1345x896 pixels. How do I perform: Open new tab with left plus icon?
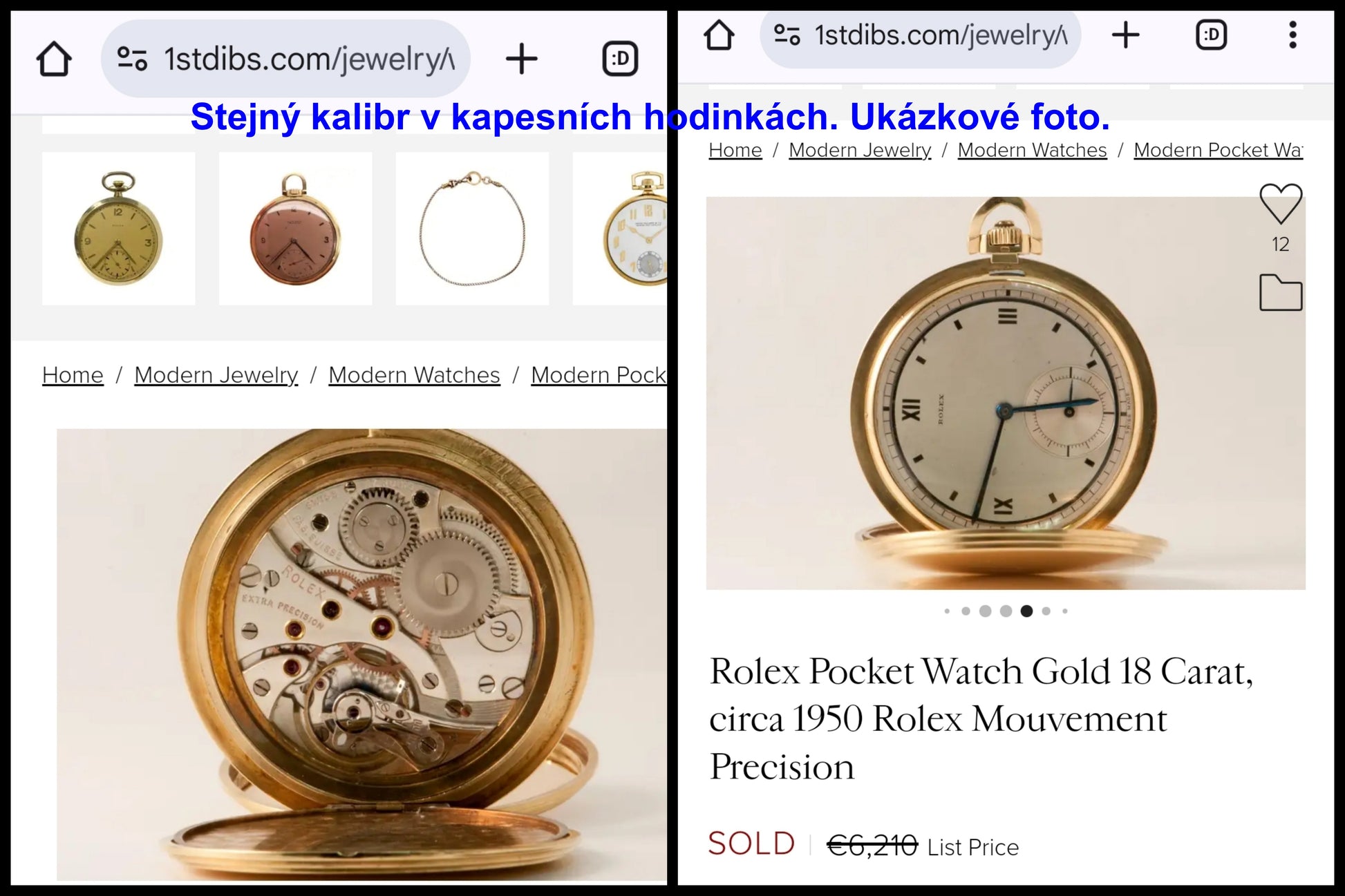coord(522,59)
